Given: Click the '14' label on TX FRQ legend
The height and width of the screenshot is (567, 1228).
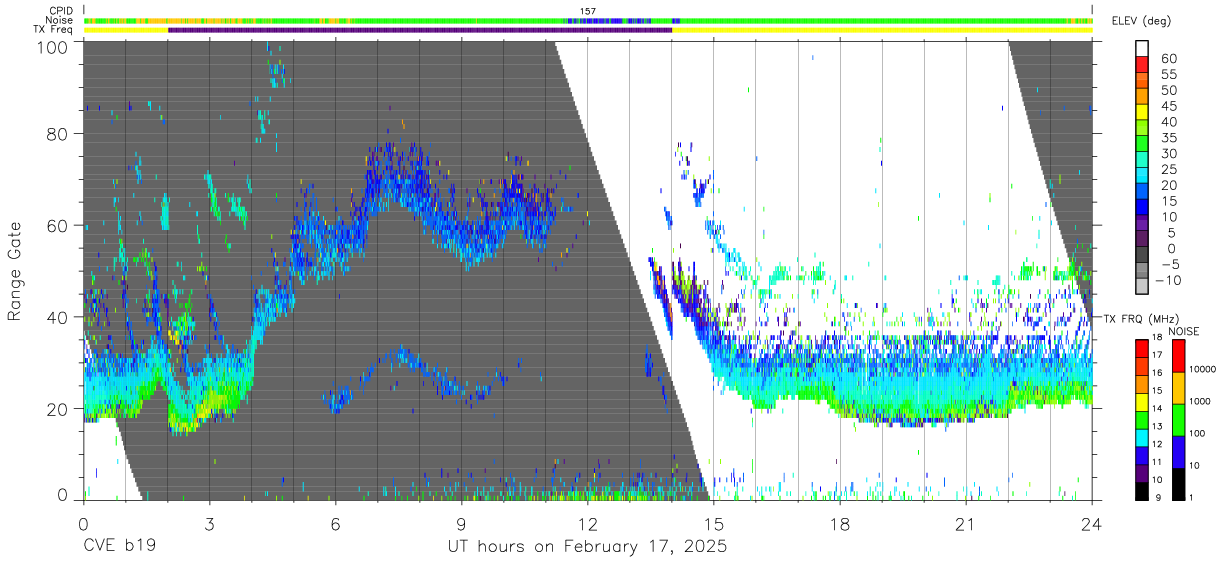Looking at the screenshot, I should click(1157, 409).
